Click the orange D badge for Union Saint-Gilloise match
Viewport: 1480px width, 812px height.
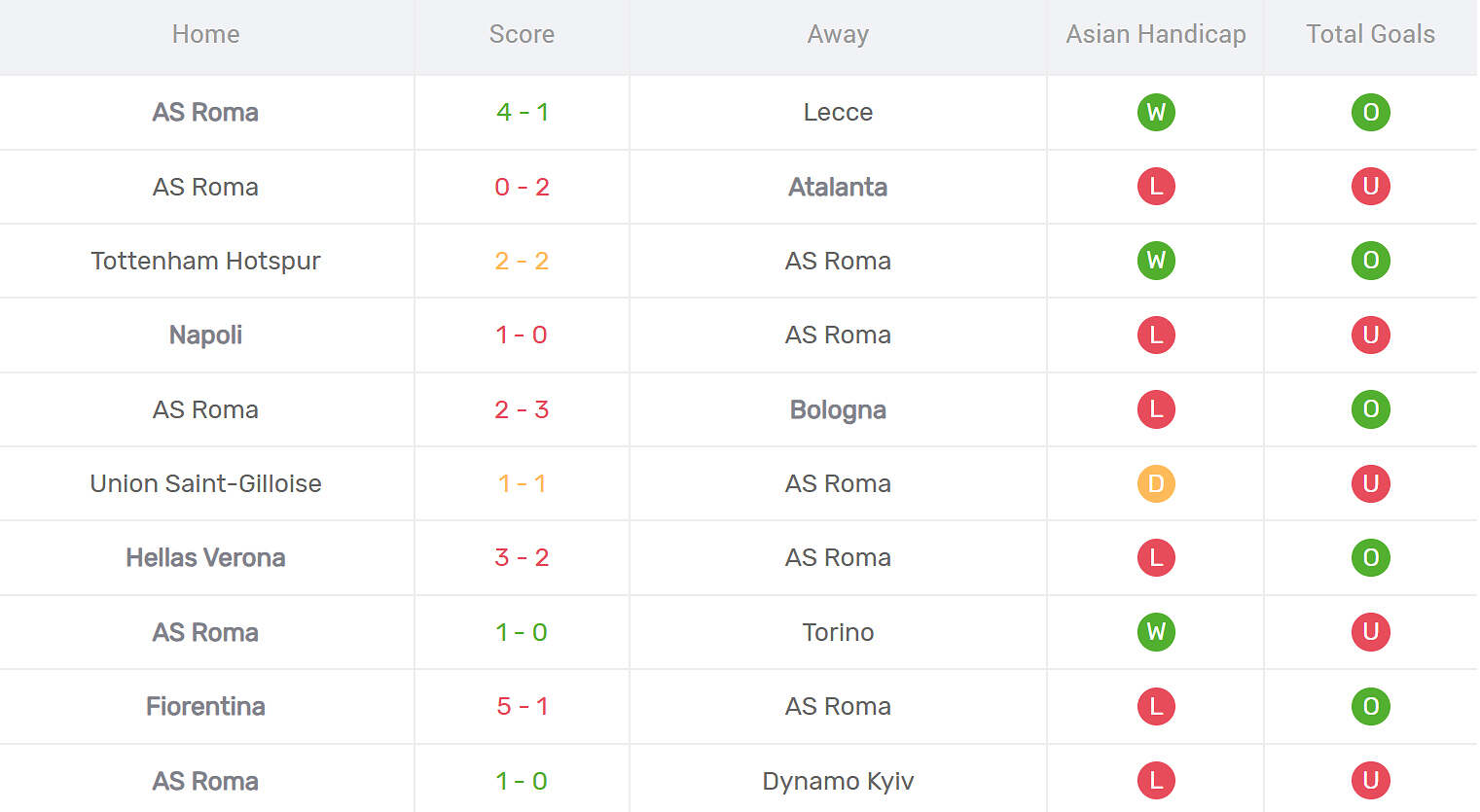[x=1155, y=483]
